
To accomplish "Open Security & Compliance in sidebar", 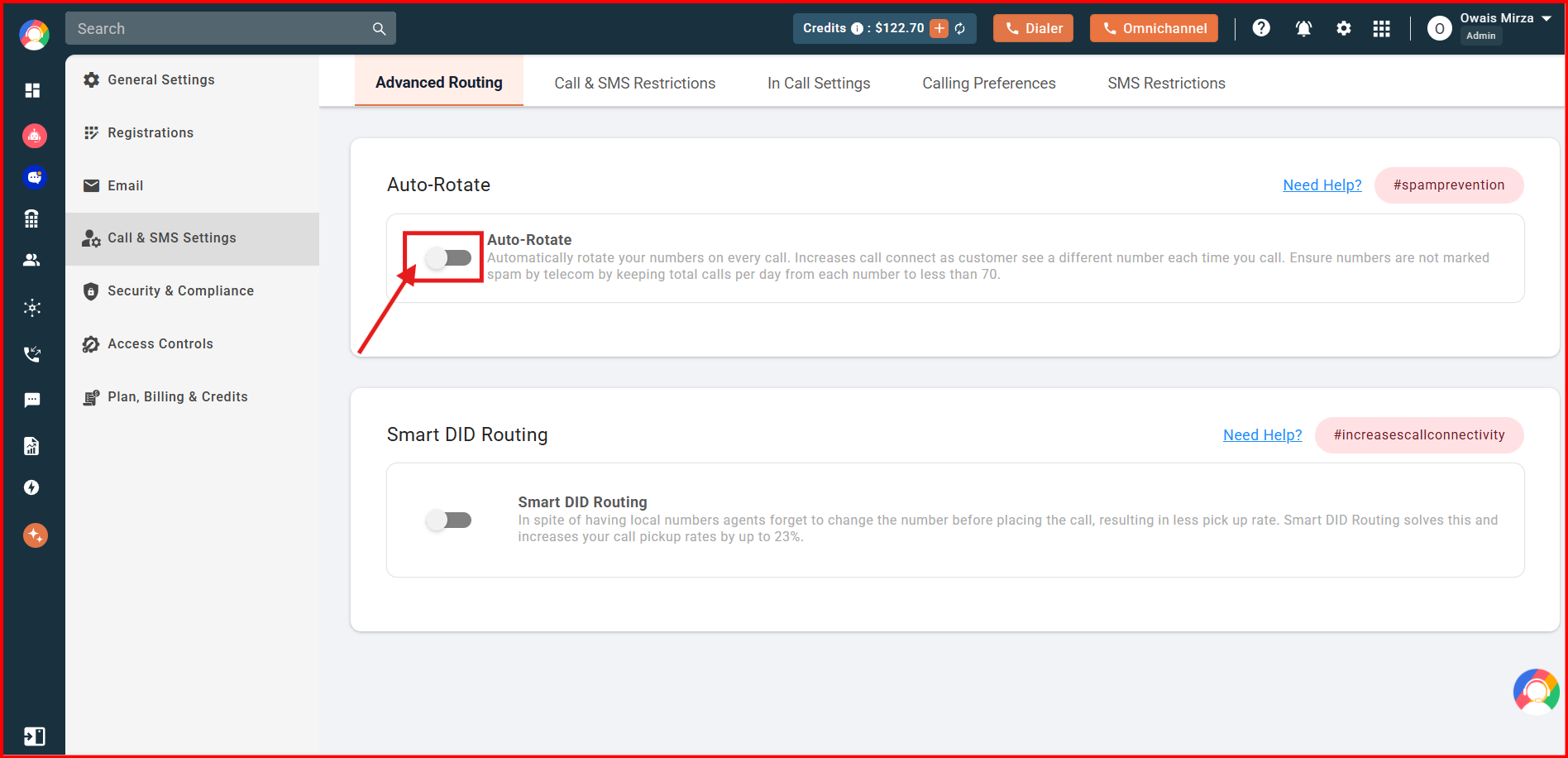I will [x=192, y=291].
